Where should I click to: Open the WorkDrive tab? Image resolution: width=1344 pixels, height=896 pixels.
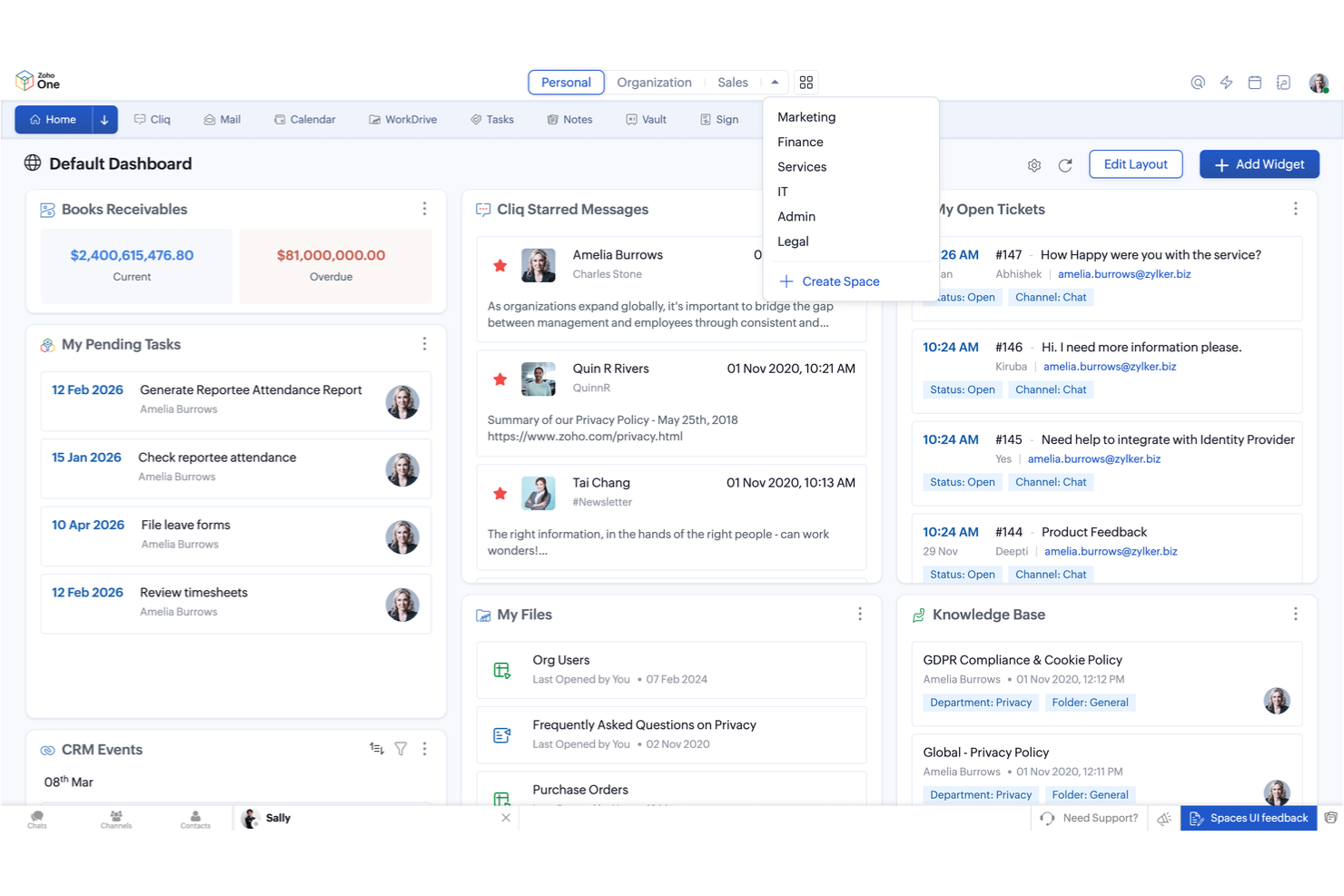(402, 120)
